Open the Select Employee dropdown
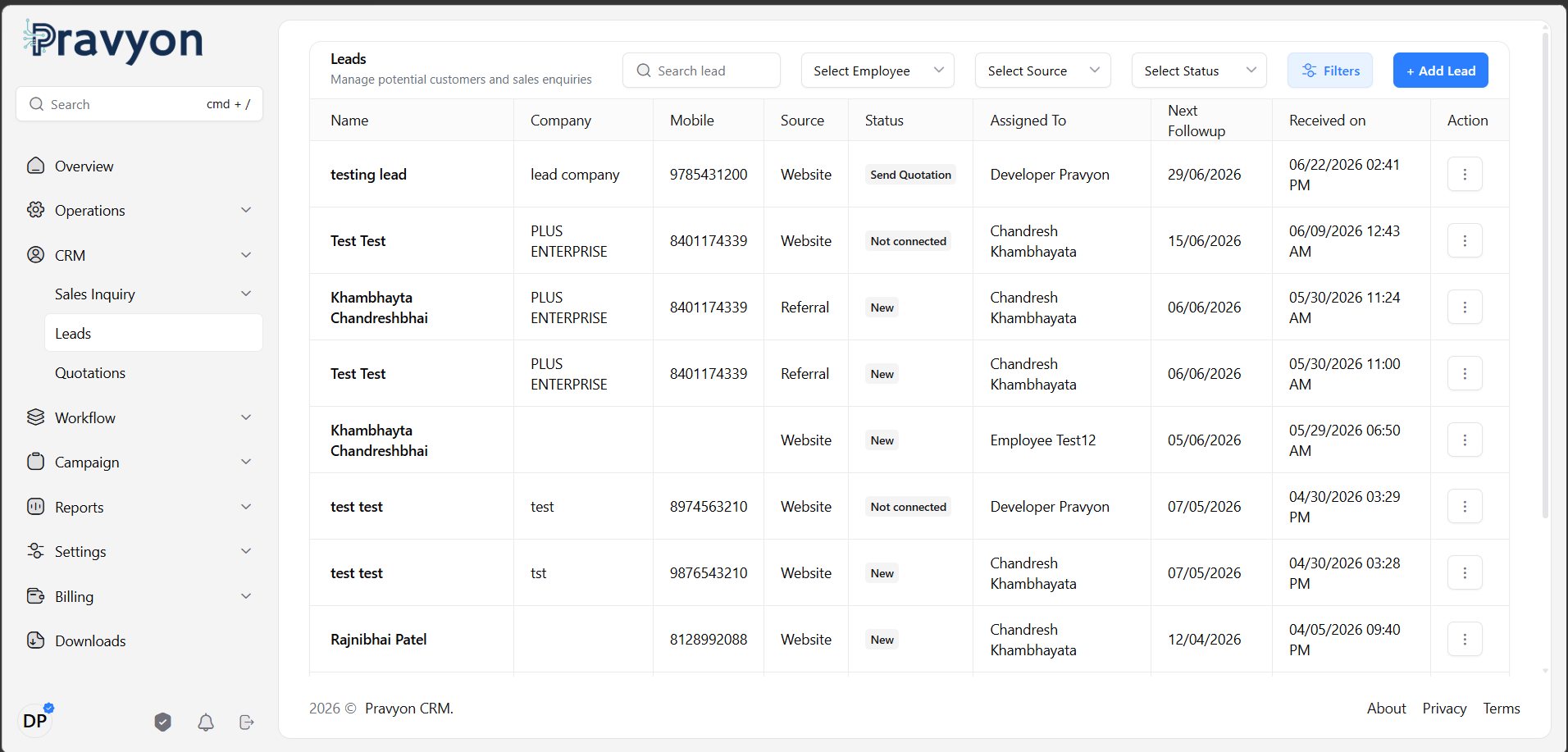Viewport: 1568px width, 752px height. click(877, 71)
